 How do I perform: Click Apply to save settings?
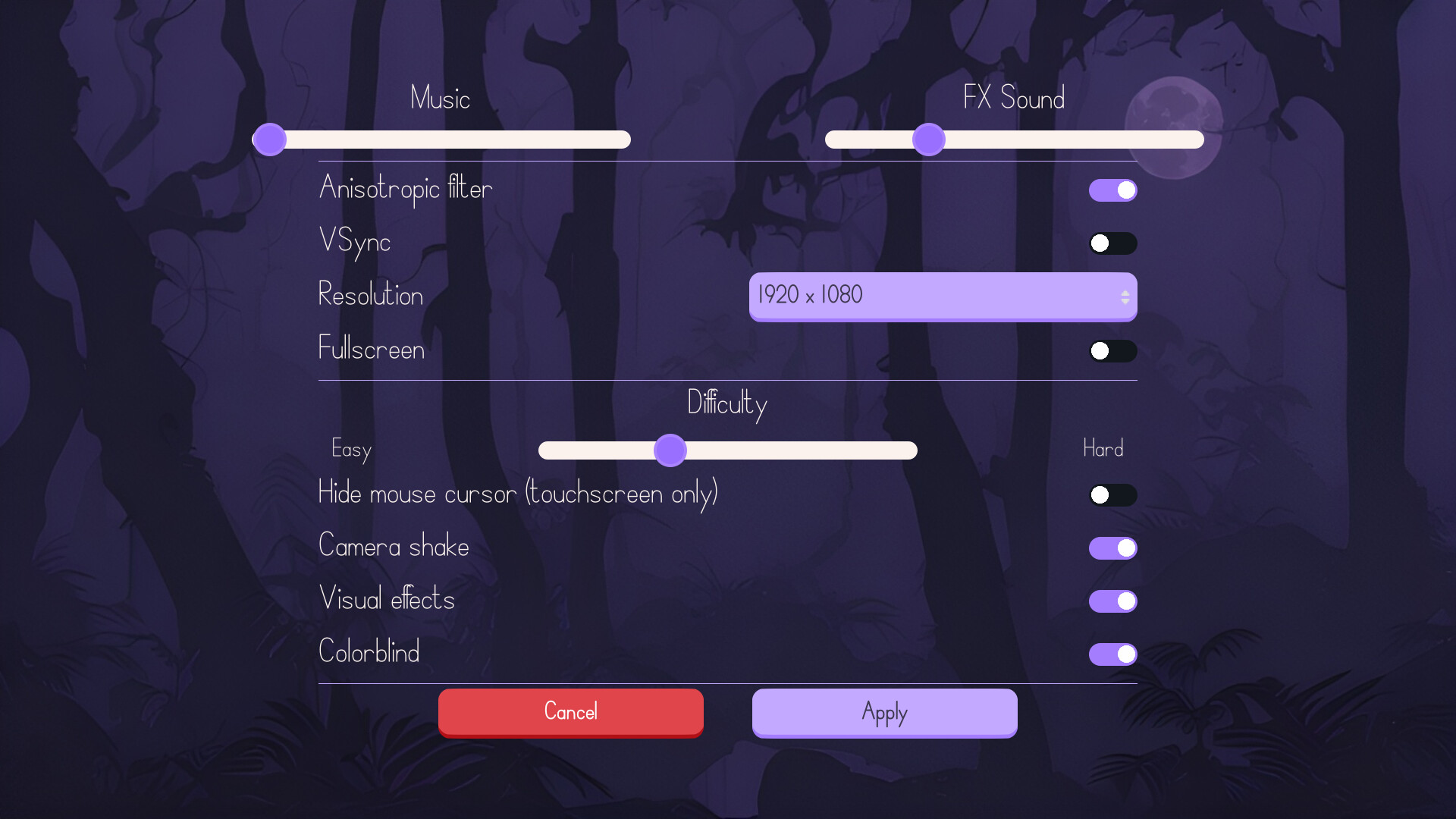pos(884,712)
